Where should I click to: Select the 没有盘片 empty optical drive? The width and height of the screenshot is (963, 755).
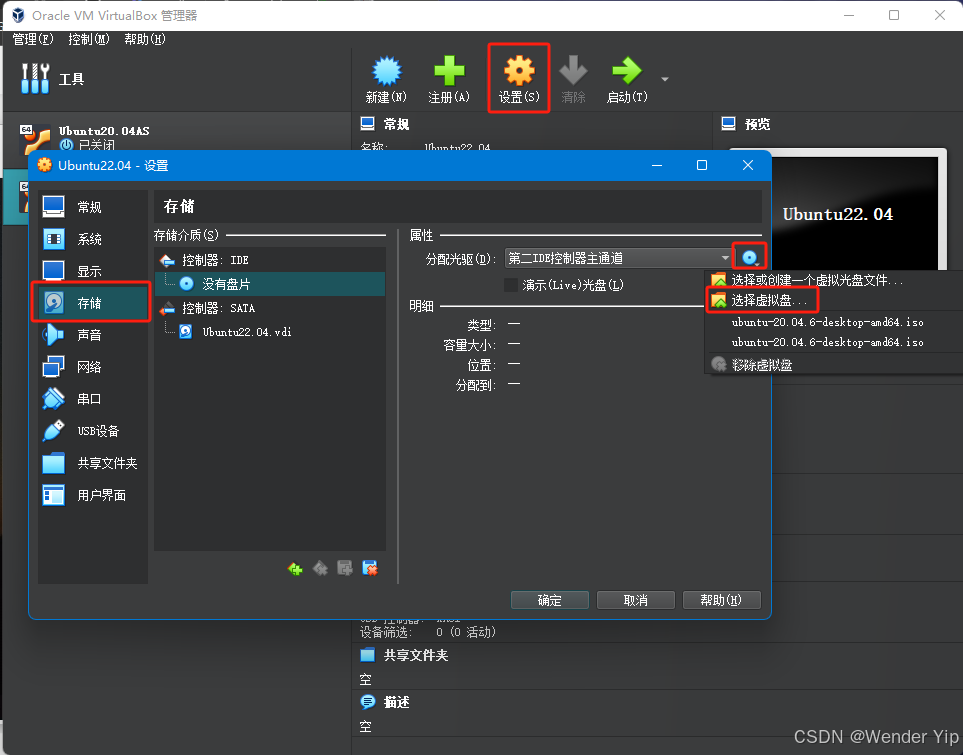click(270, 284)
